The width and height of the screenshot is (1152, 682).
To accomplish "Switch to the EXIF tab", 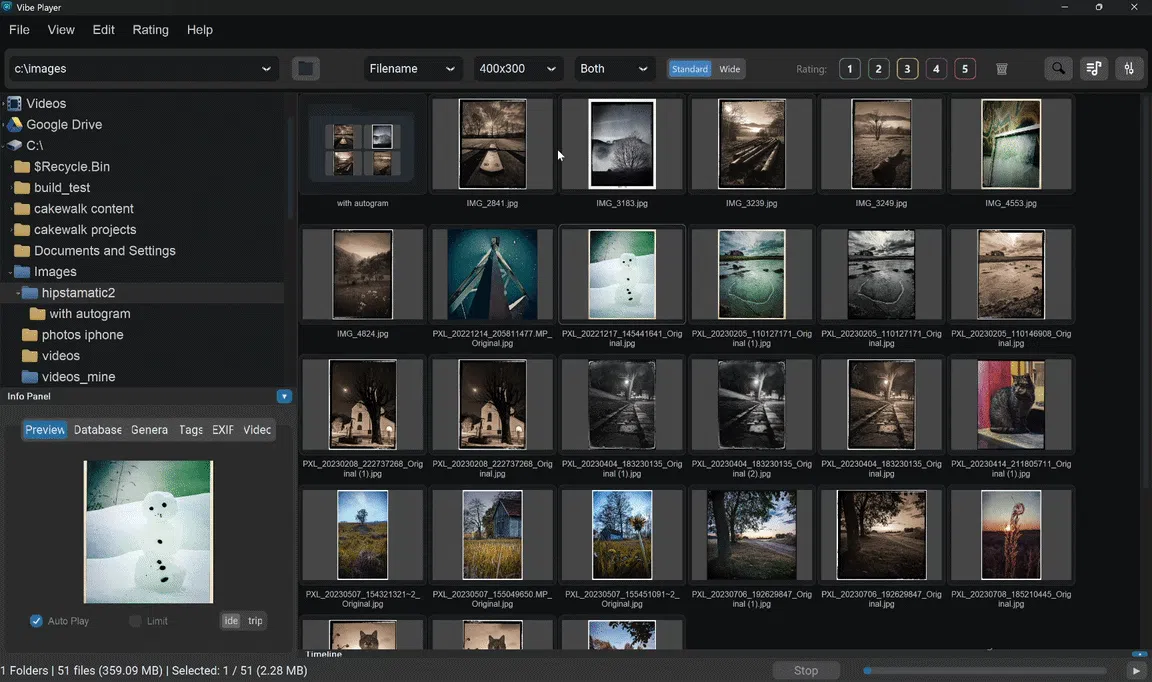I will pyautogui.click(x=223, y=430).
